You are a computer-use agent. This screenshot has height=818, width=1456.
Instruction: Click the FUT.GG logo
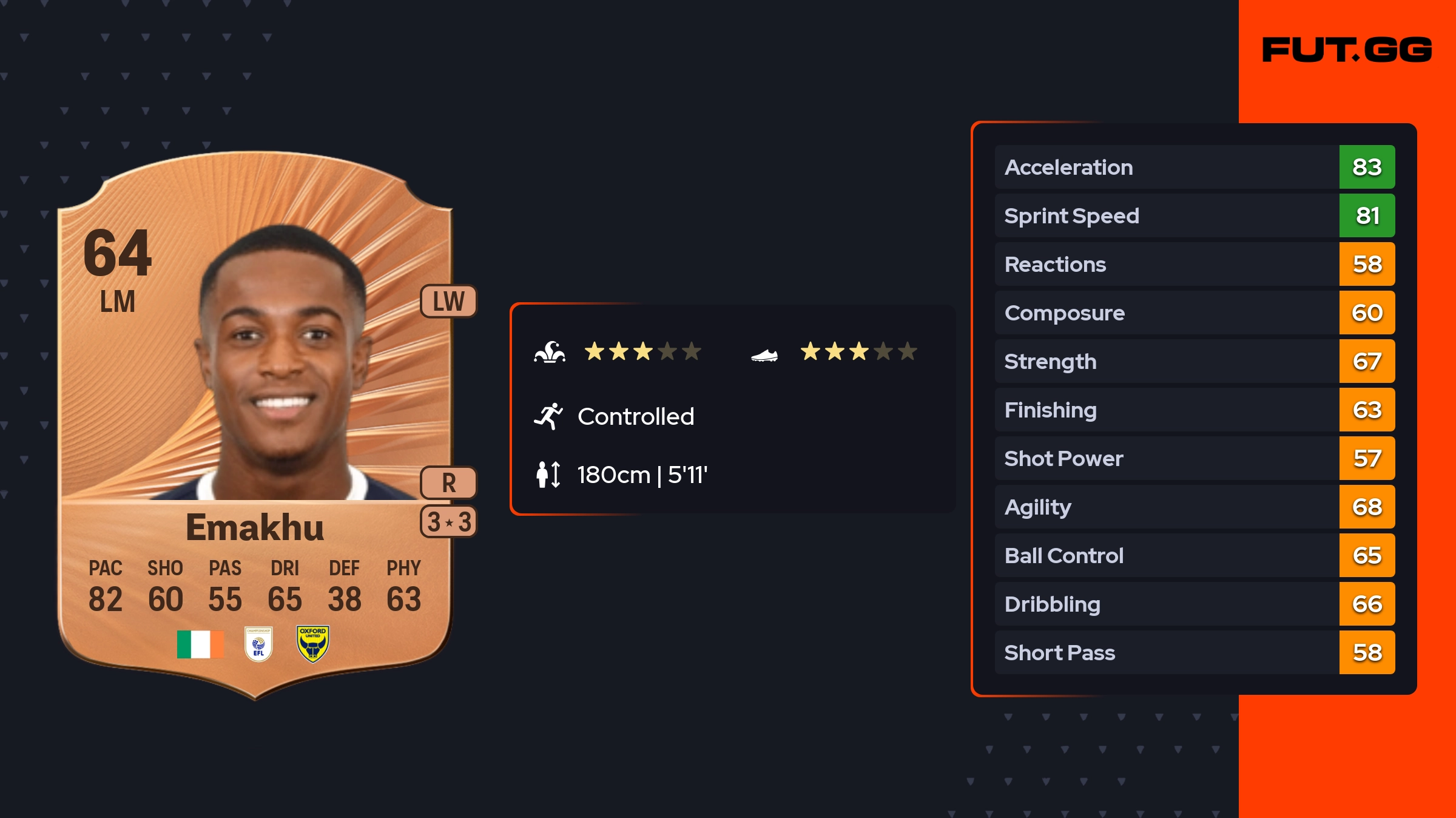point(1346,50)
